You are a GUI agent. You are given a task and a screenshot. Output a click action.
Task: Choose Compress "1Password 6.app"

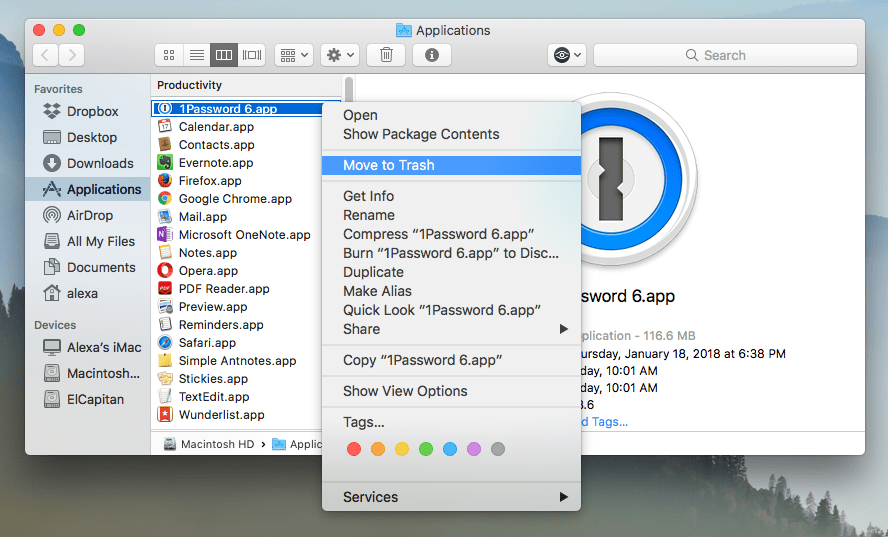pos(451,234)
